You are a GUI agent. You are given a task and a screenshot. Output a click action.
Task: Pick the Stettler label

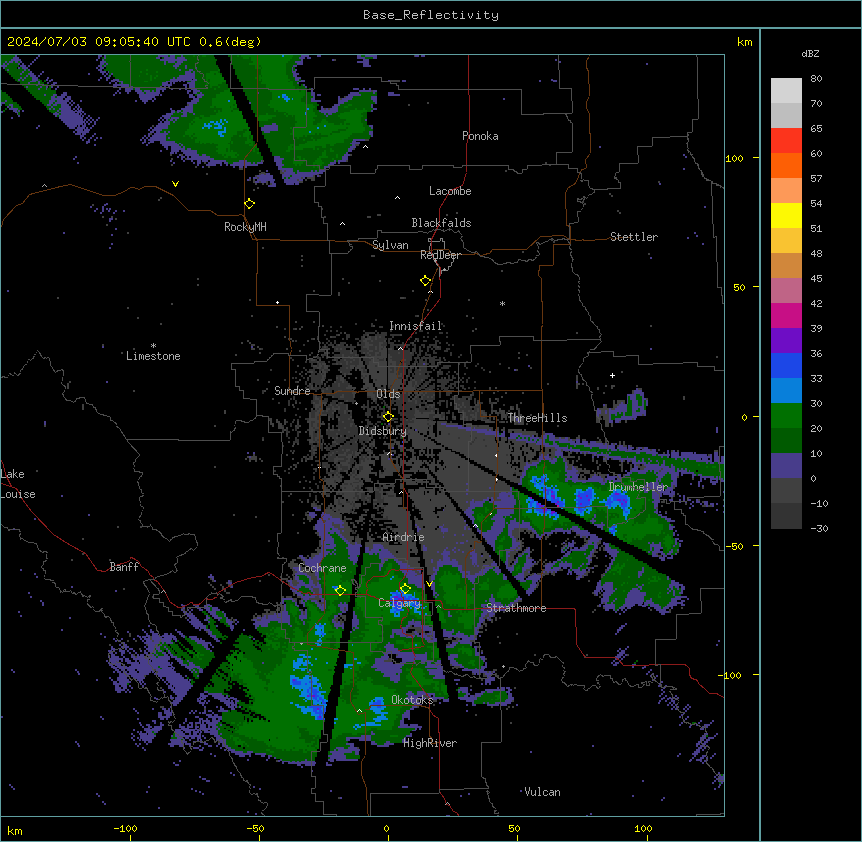[x=634, y=237]
